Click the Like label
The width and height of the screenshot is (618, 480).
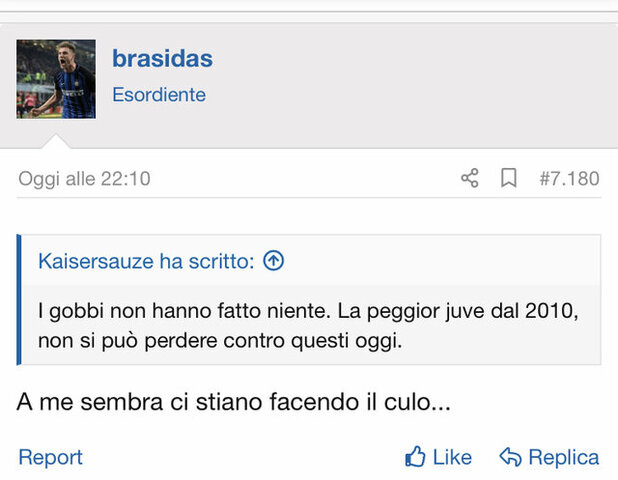(452, 457)
